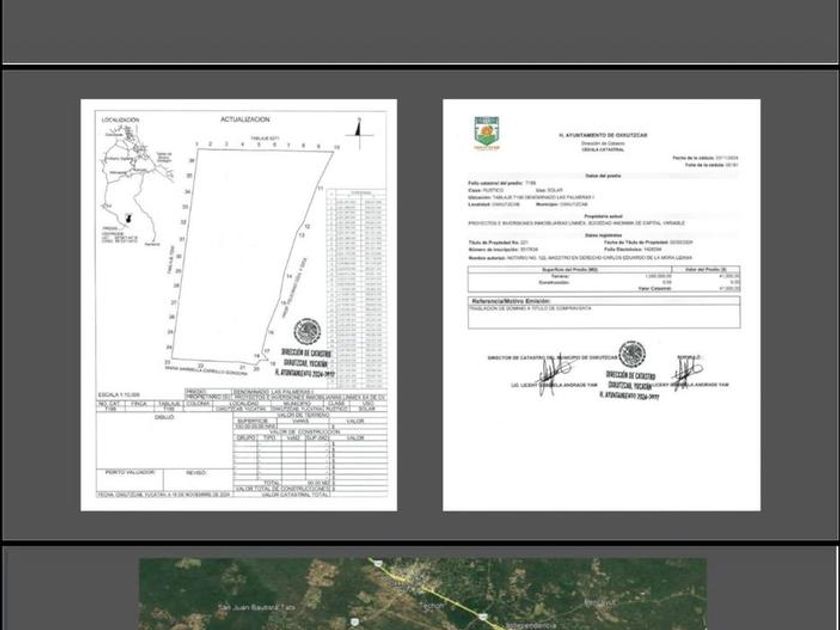
Task: Click the 'ACTUALIZACION' heading
Action: click(245, 119)
